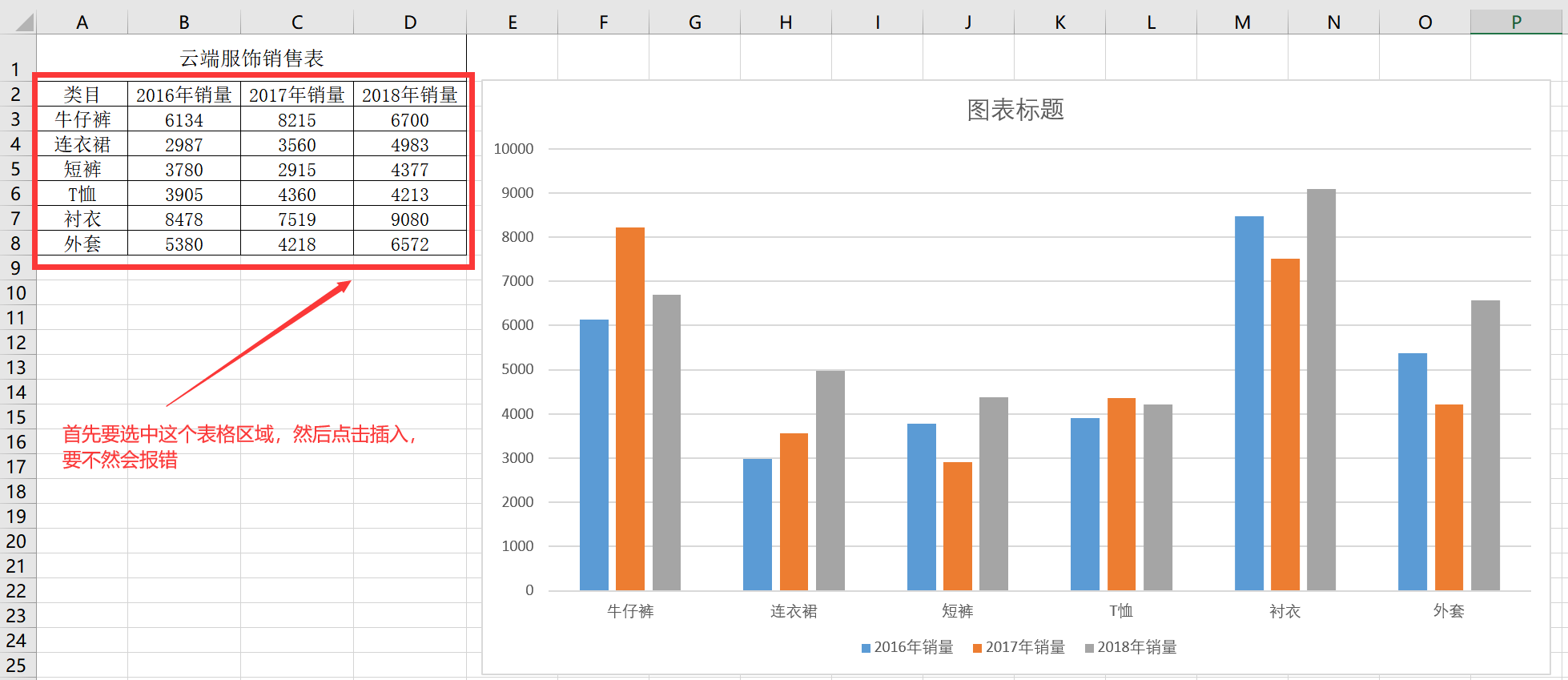This screenshot has width=1568, height=680.
Task: Select column B header
Action: 184,22
